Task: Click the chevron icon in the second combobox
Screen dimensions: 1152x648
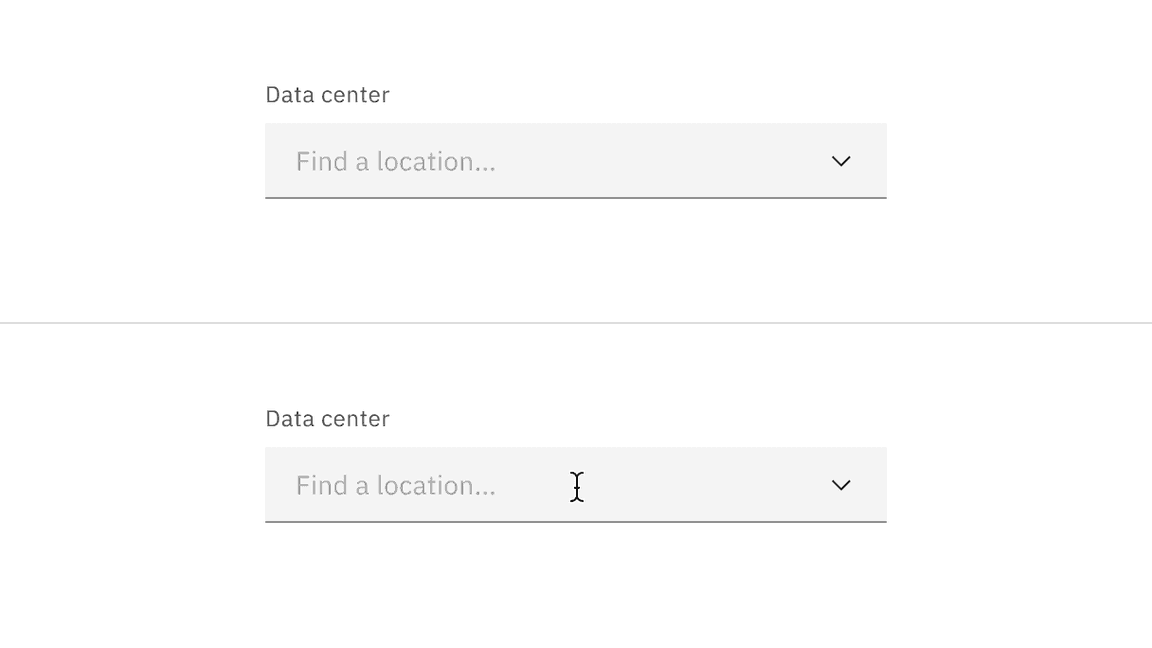Action: [x=841, y=485]
